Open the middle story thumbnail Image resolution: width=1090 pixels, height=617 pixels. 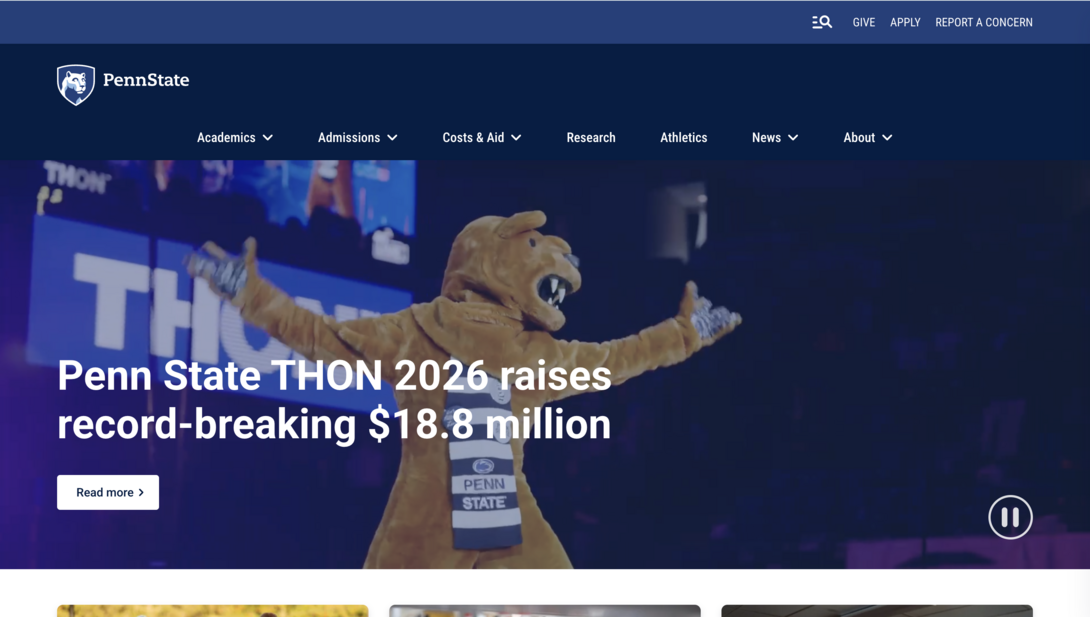click(x=544, y=610)
